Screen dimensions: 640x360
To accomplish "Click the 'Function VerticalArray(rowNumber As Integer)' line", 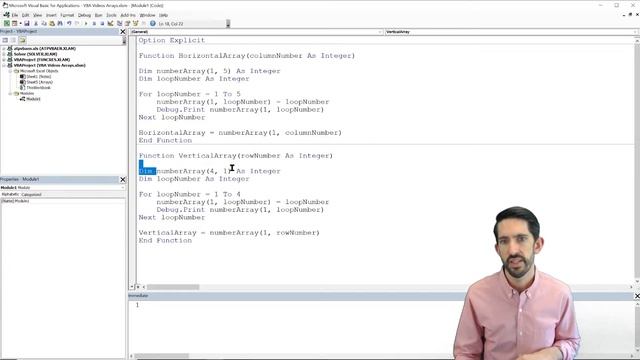I will coord(236,156).
